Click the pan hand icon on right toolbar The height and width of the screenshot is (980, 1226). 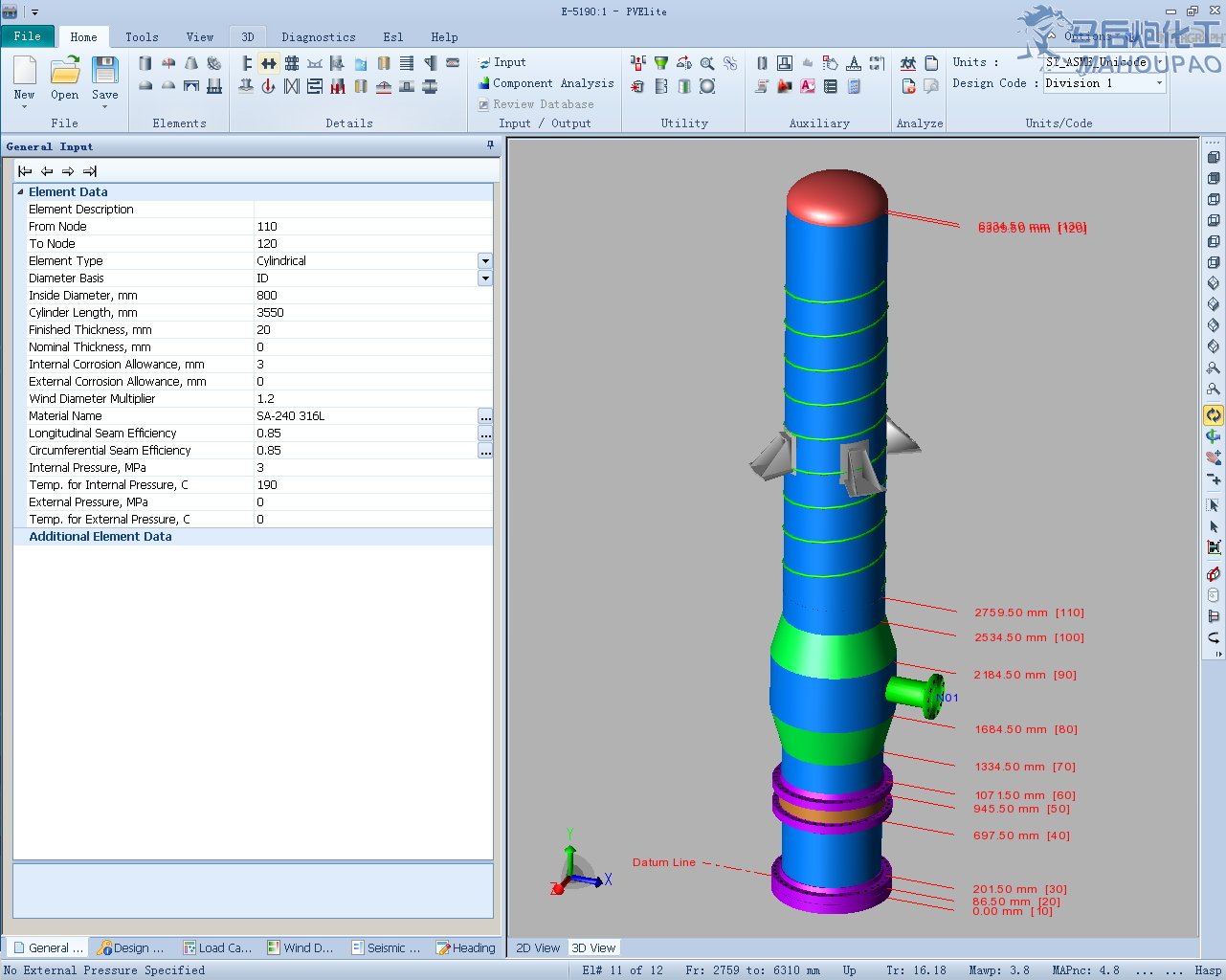click(1214, 457)
